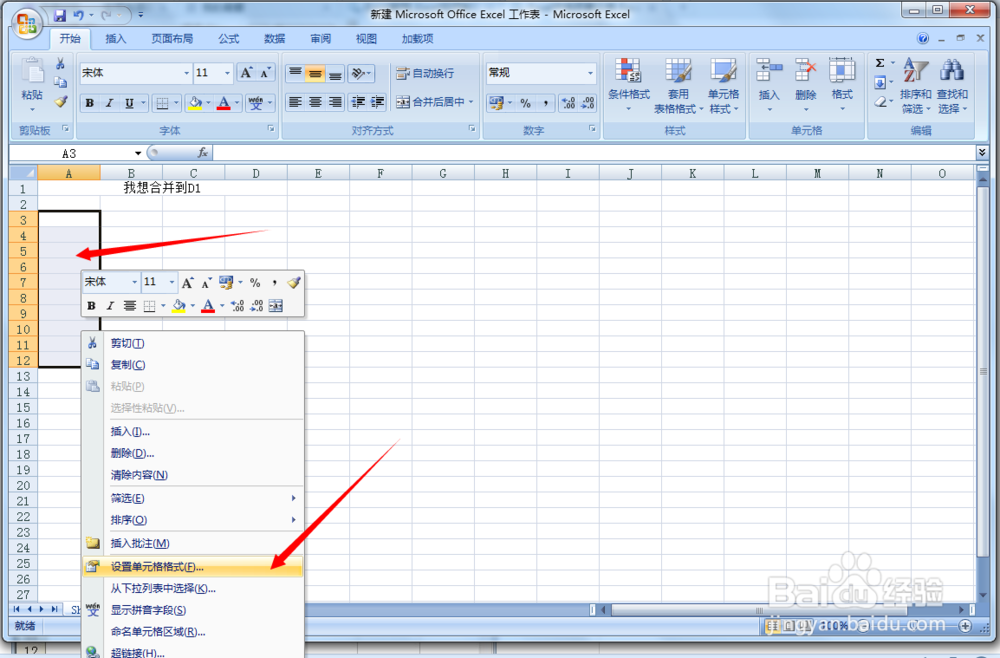Open ribbon 格式 format cells button
Viewport: 1000px width, 658px height.
(x=842, y=84)
